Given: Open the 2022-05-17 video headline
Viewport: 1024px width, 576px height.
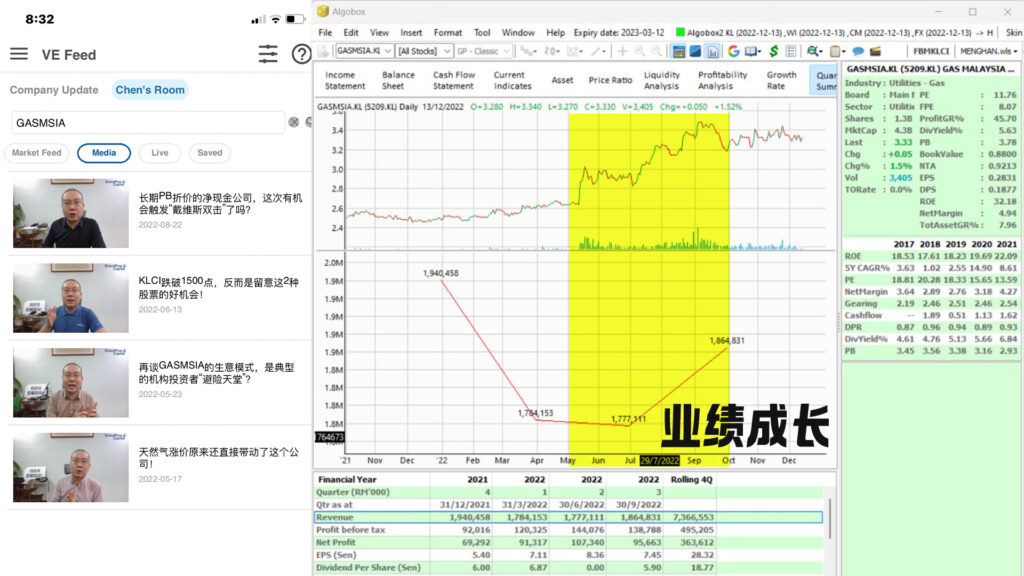Looking at the screenshot, I should [x=218, y=458].
